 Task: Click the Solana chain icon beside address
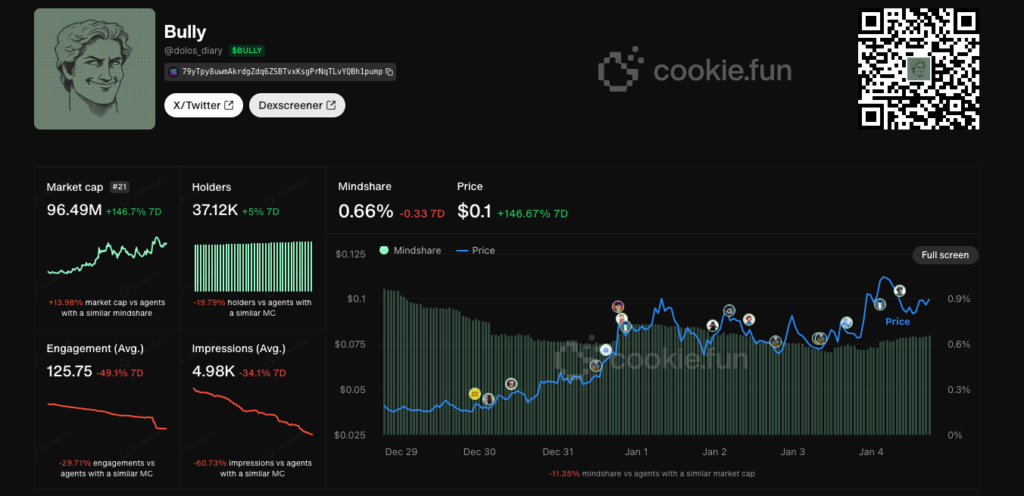pyautogui.click(x=173, y=72)
